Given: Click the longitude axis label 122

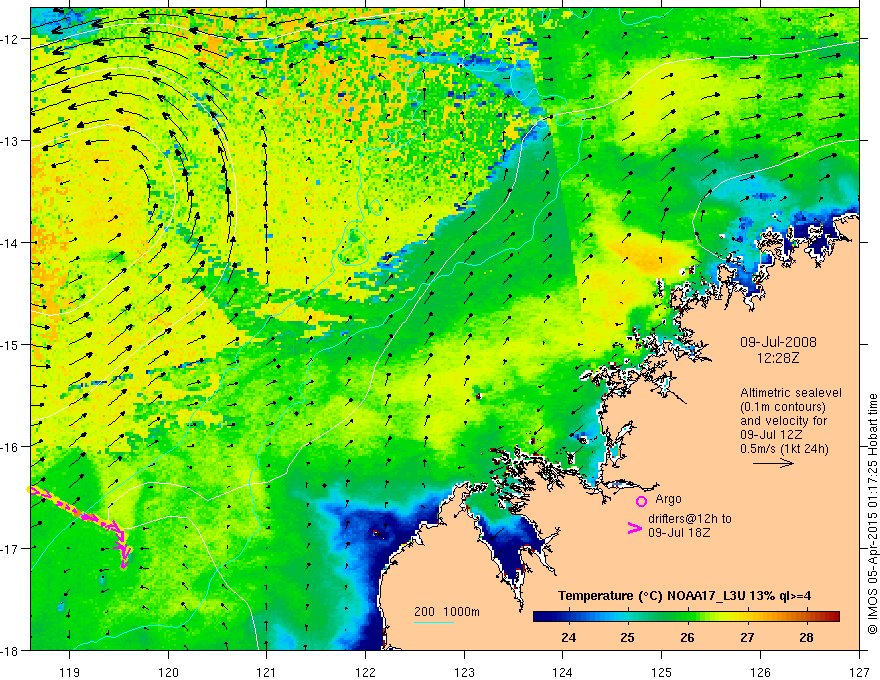Looking at the screenshot, I should (x=365, y=672).
